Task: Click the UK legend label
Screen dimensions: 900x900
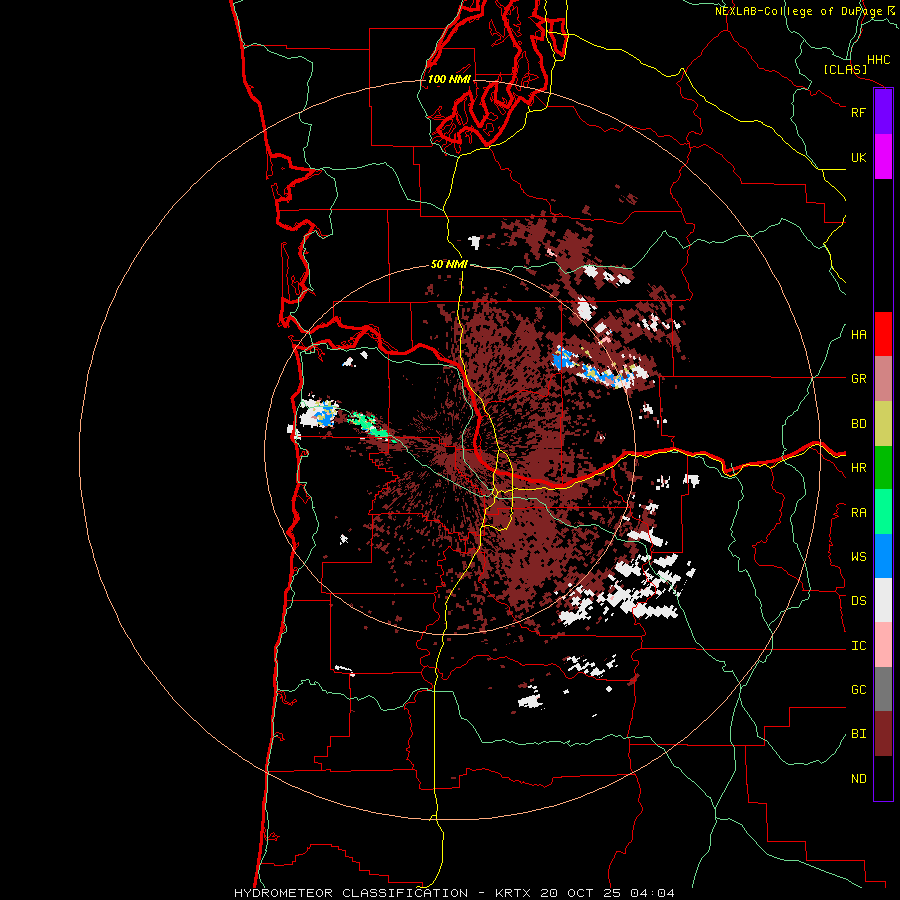Action: [x=858, y=157]
